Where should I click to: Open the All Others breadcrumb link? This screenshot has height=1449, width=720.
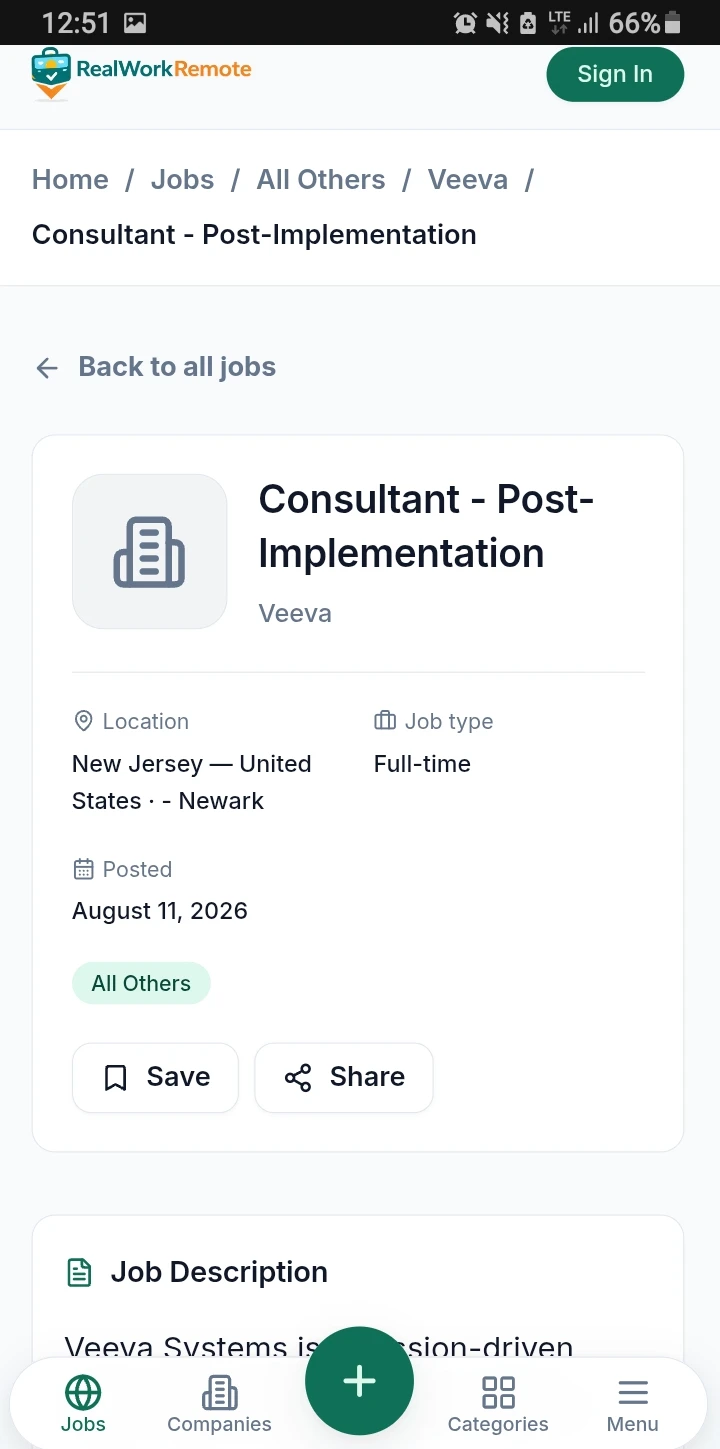pos(321,180)
